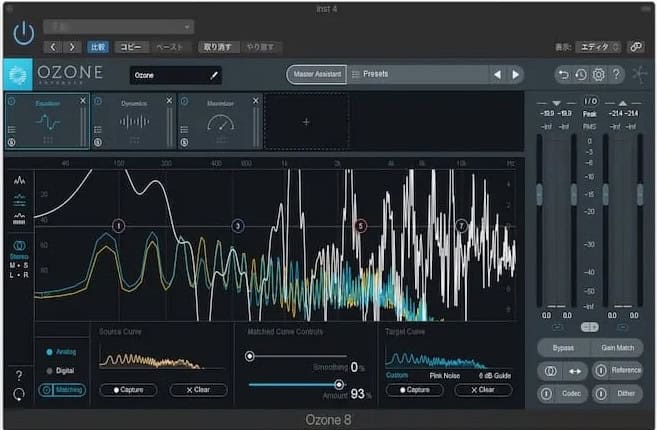657x430 pixels.
Task: Click the コピー copy button
Action: [131, 47]
